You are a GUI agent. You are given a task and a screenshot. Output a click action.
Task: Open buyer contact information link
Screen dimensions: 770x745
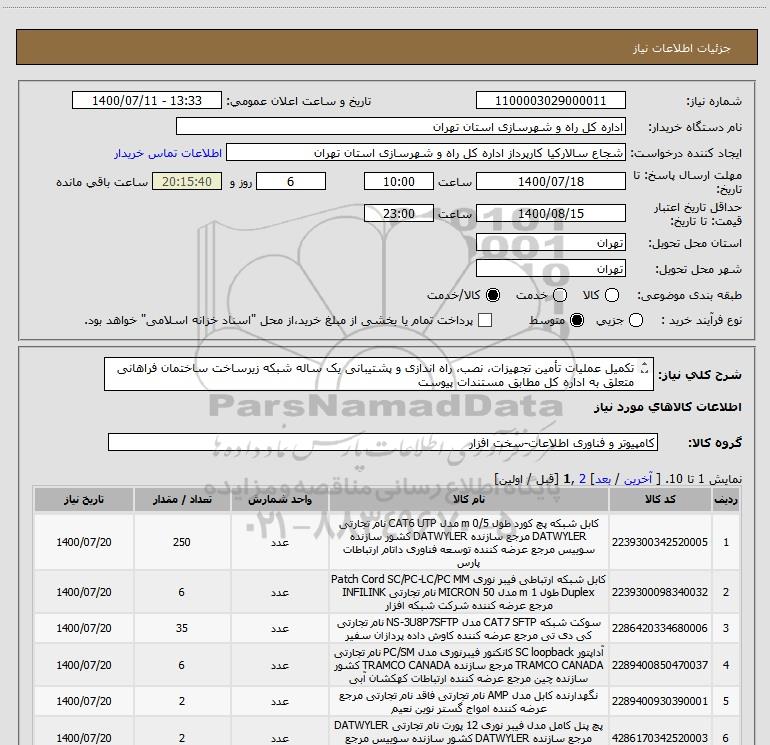click(x=168, y=153)
